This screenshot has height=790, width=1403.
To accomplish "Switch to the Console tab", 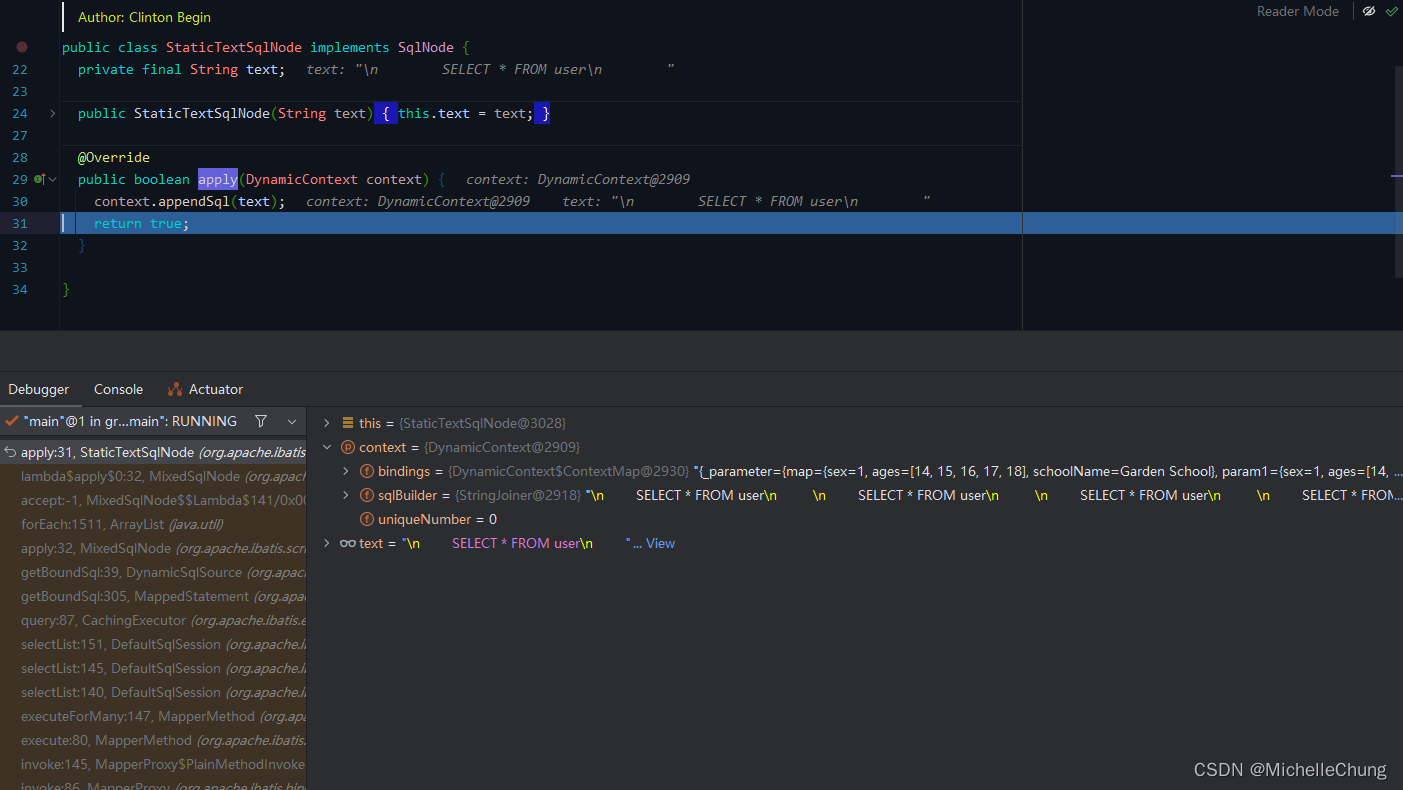I will (118, 389).
